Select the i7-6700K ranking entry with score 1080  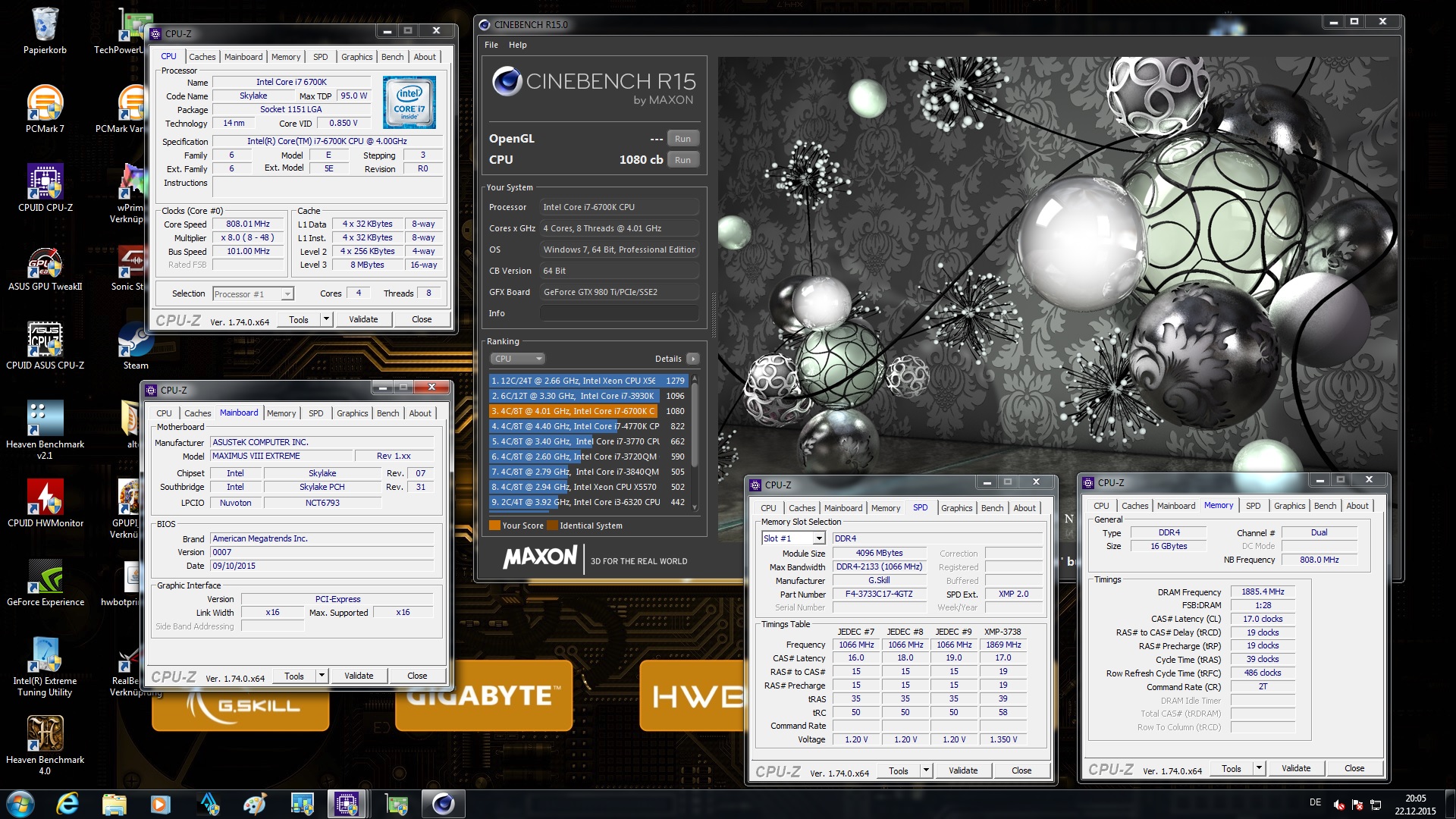pos(588,411)
